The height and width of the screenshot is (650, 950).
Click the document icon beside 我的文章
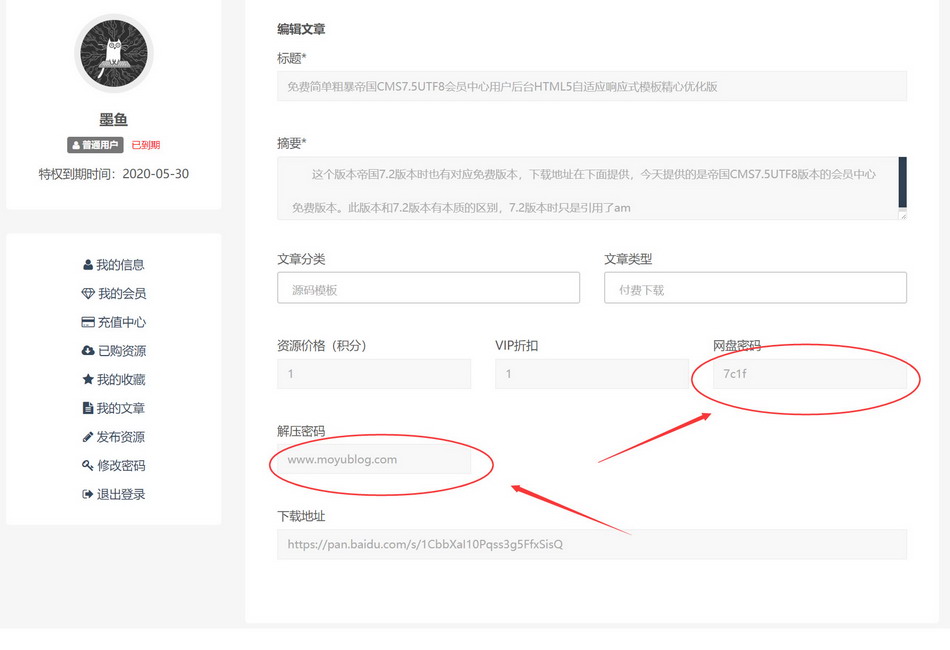(x=88, y=408)
